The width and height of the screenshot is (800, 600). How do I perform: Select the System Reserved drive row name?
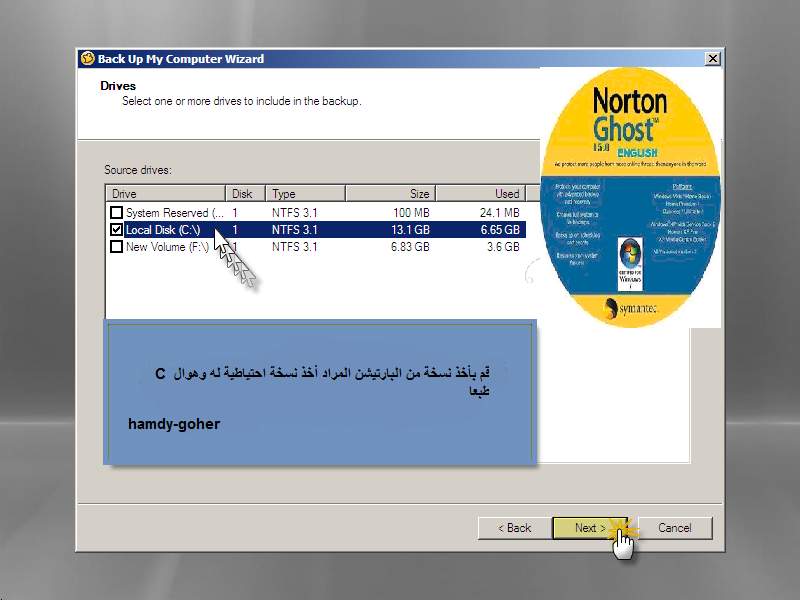(174, 213)
